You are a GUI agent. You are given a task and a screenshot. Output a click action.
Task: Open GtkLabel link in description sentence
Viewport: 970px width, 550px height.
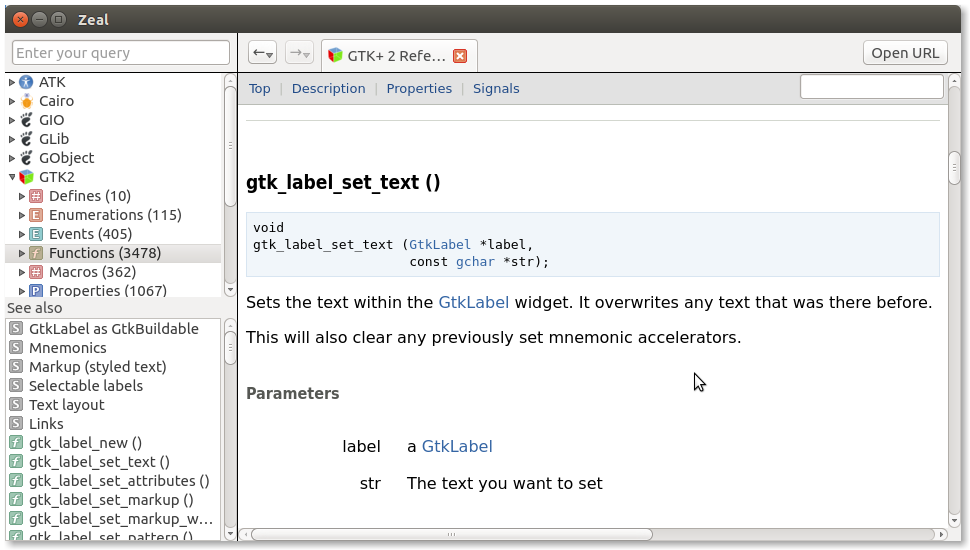pos(473,303)
